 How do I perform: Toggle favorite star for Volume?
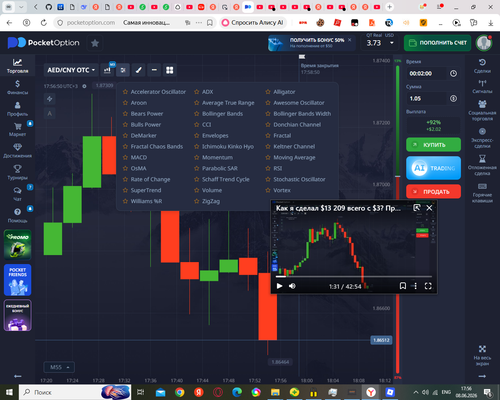click(x=197, y=190)
